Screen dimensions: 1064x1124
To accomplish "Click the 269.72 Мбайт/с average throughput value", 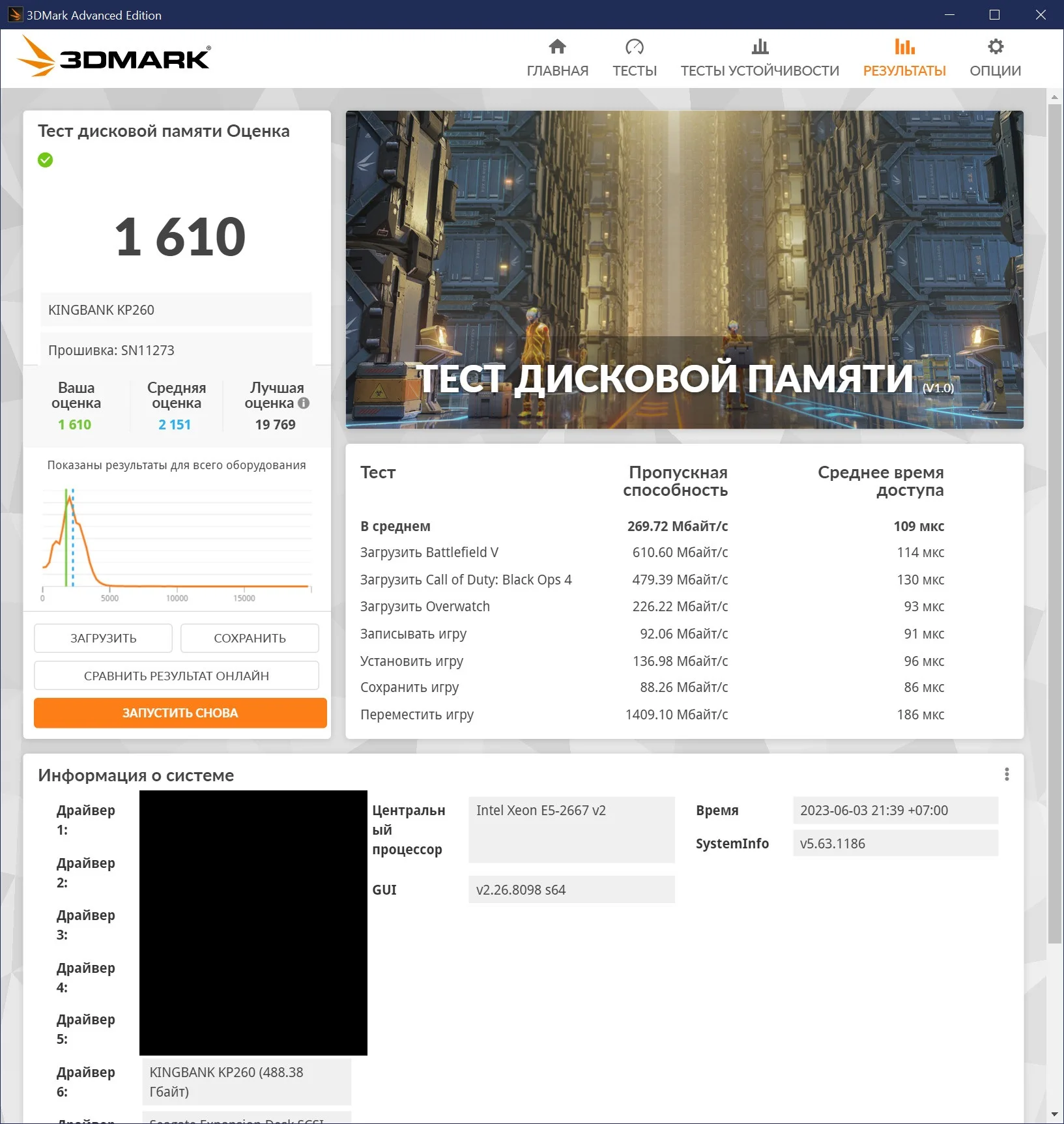I will pyautogui.click(x=678, y=526).
